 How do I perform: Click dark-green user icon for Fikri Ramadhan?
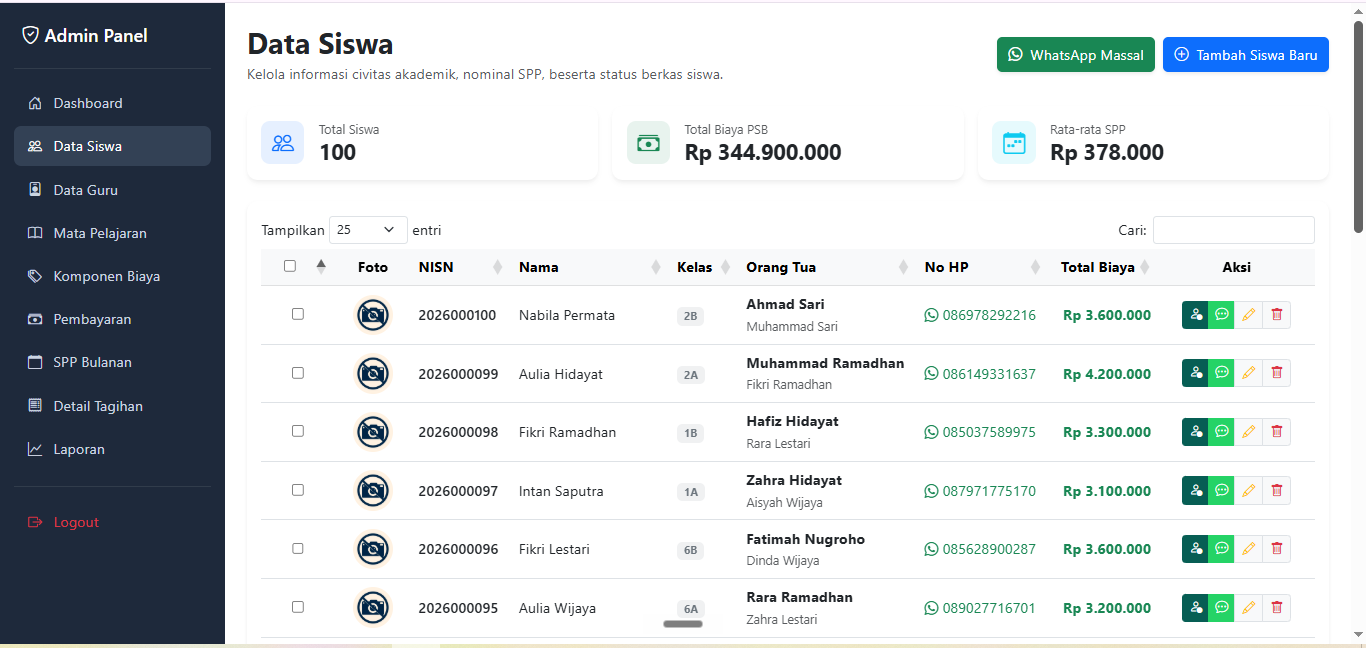click(x=1195, y=432)
